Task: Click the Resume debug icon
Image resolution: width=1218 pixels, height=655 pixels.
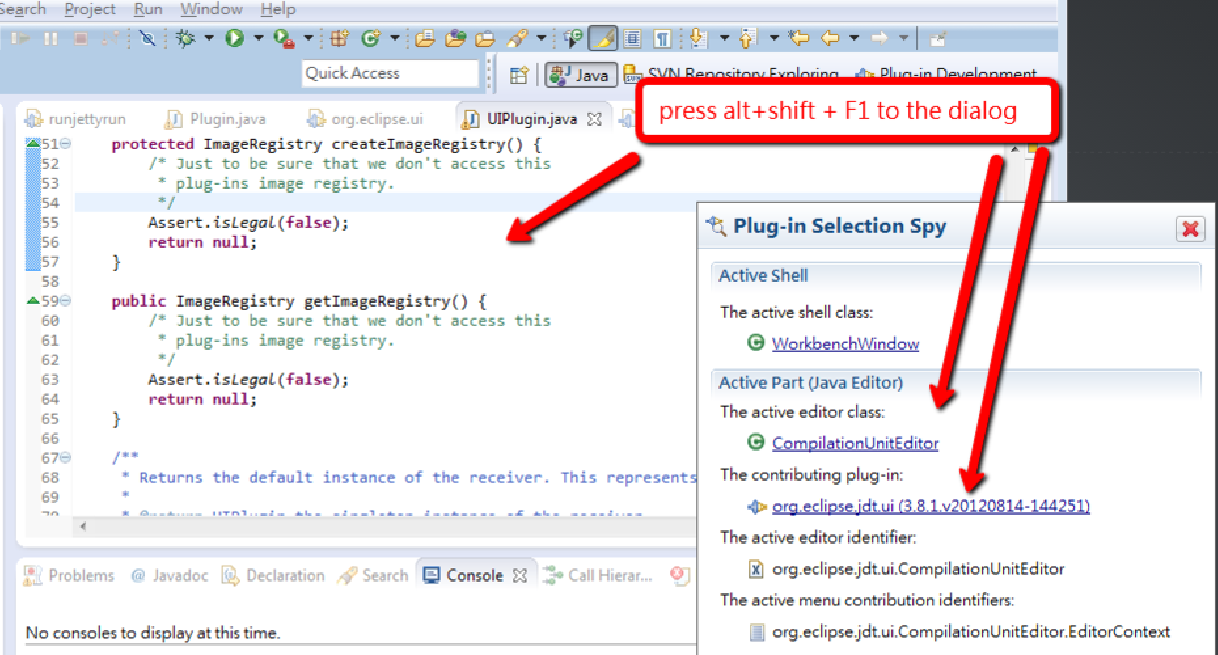Action: [x=20, y=39]
